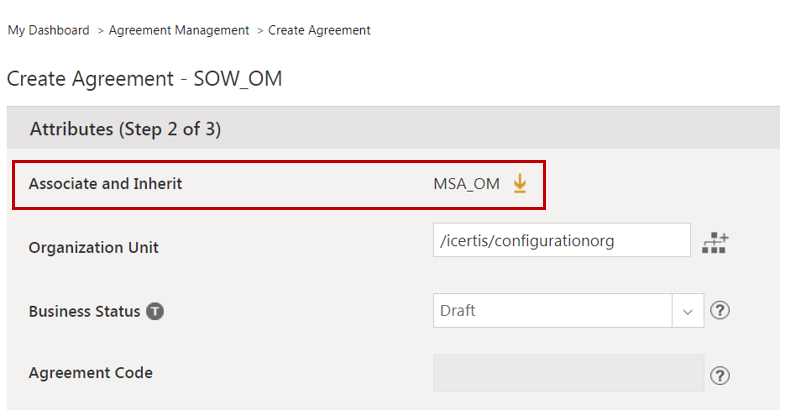Click the greyed-out Agreement Code field
Image resolution: width=787 pixels, height=412 pixels.
pyautogui.click(x=568, y=374)
